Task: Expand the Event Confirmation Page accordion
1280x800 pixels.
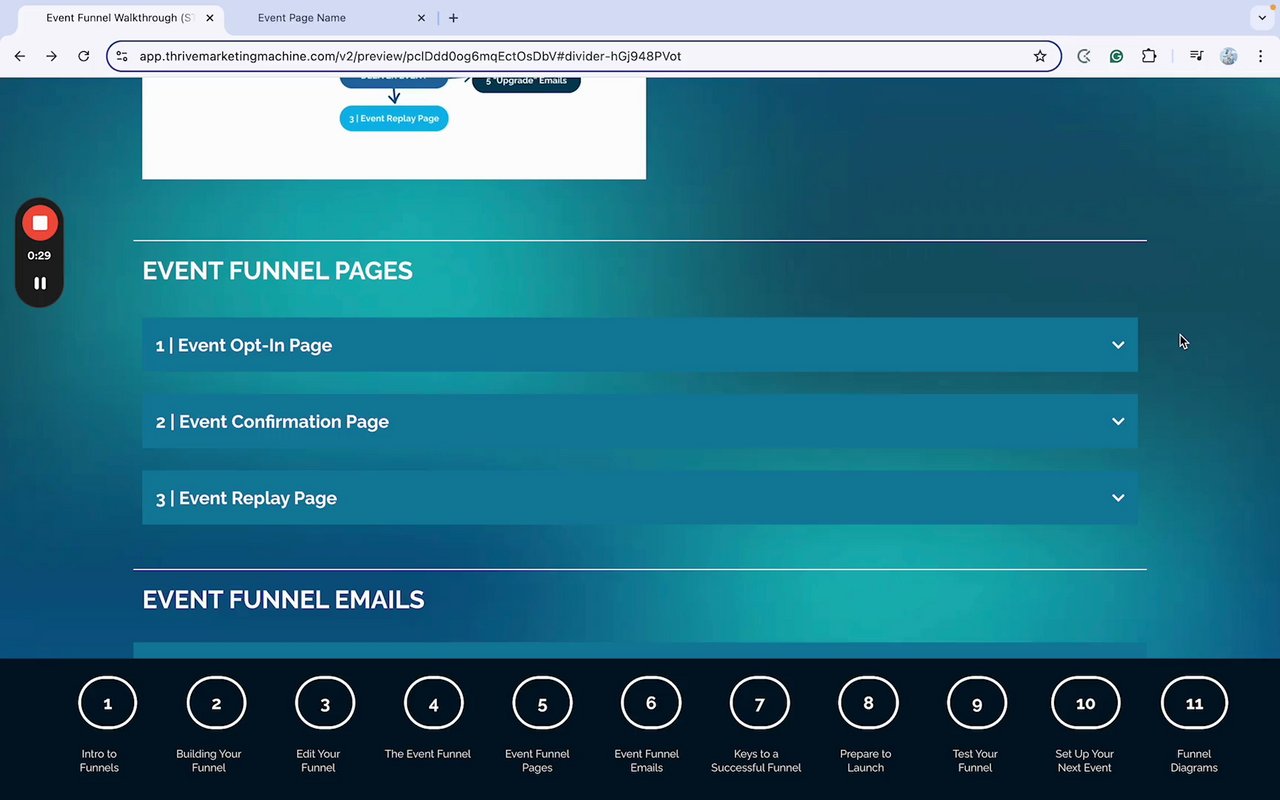Action: [640, 421]
